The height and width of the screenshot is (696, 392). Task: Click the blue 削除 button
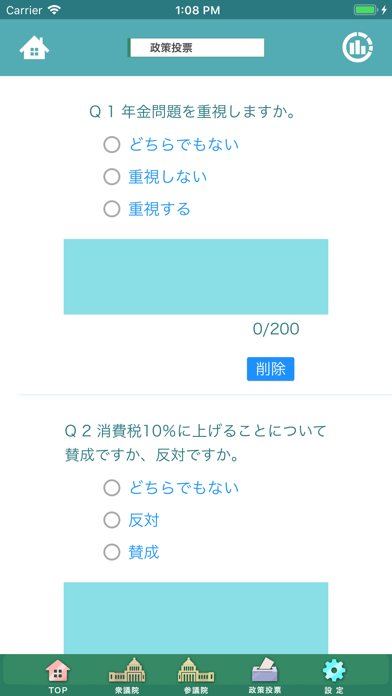(x=270, y=369)
